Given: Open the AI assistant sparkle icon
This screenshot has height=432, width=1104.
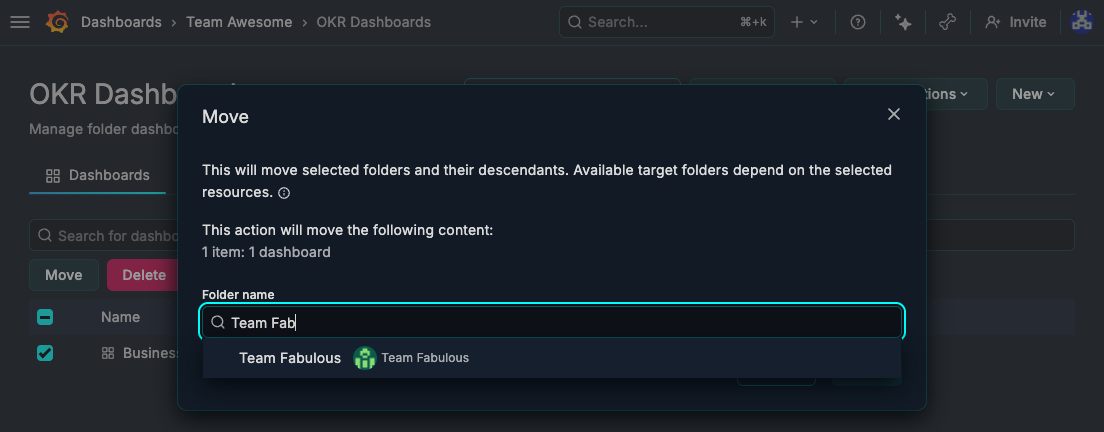Looking at the screenshot, I should 903,22.
